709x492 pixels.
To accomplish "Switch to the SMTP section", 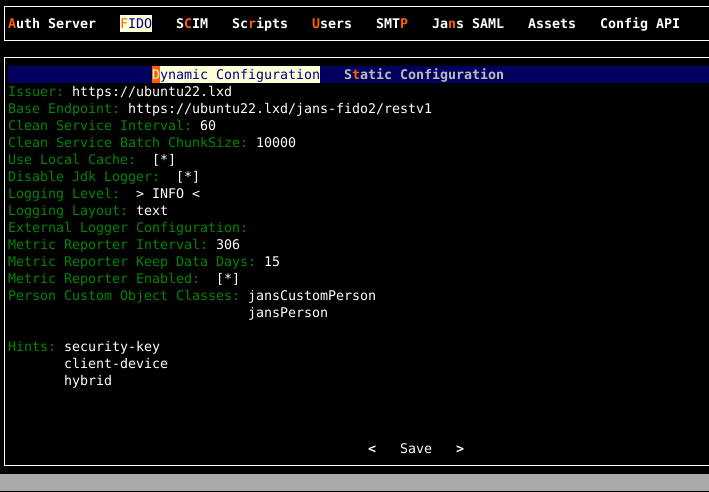I will [x=392, y=23].
